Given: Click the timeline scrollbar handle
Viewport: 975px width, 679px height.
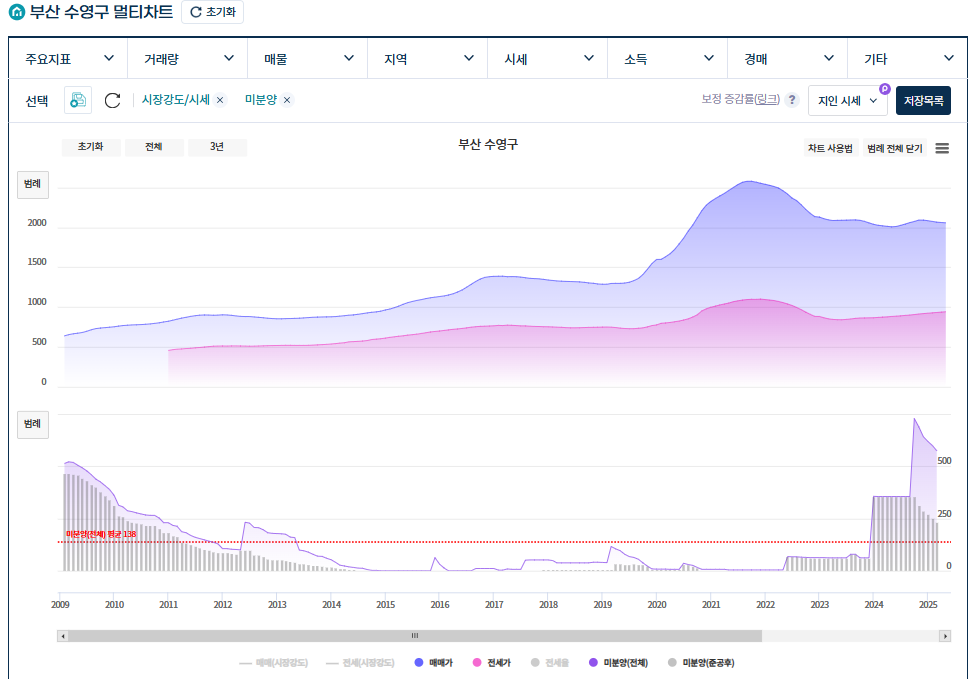Looking at the screenshot, I should click(x=415, y=635).
